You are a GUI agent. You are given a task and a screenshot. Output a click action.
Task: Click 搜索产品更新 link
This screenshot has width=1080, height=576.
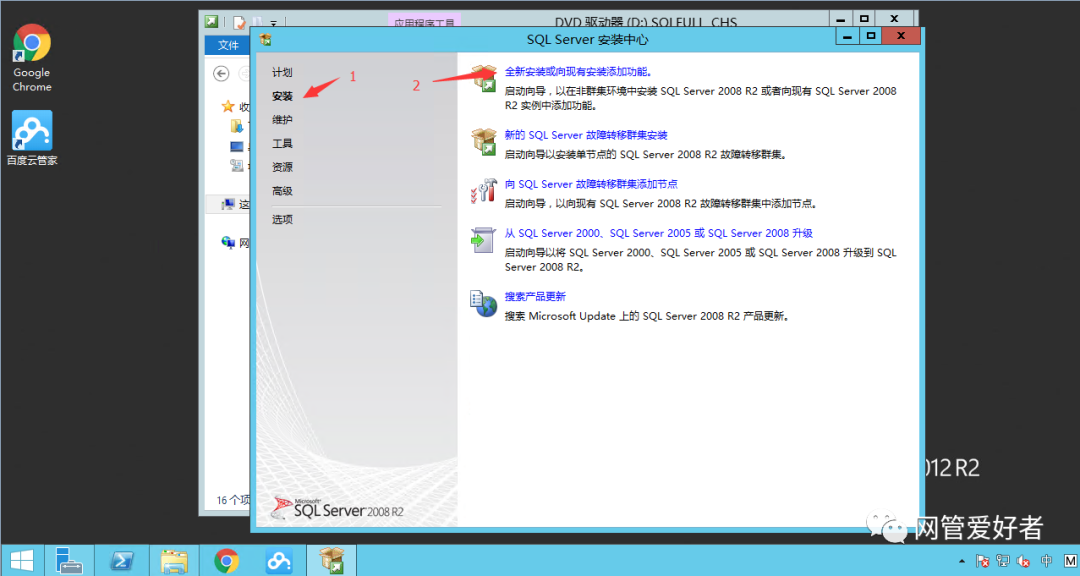pos(535,296)
